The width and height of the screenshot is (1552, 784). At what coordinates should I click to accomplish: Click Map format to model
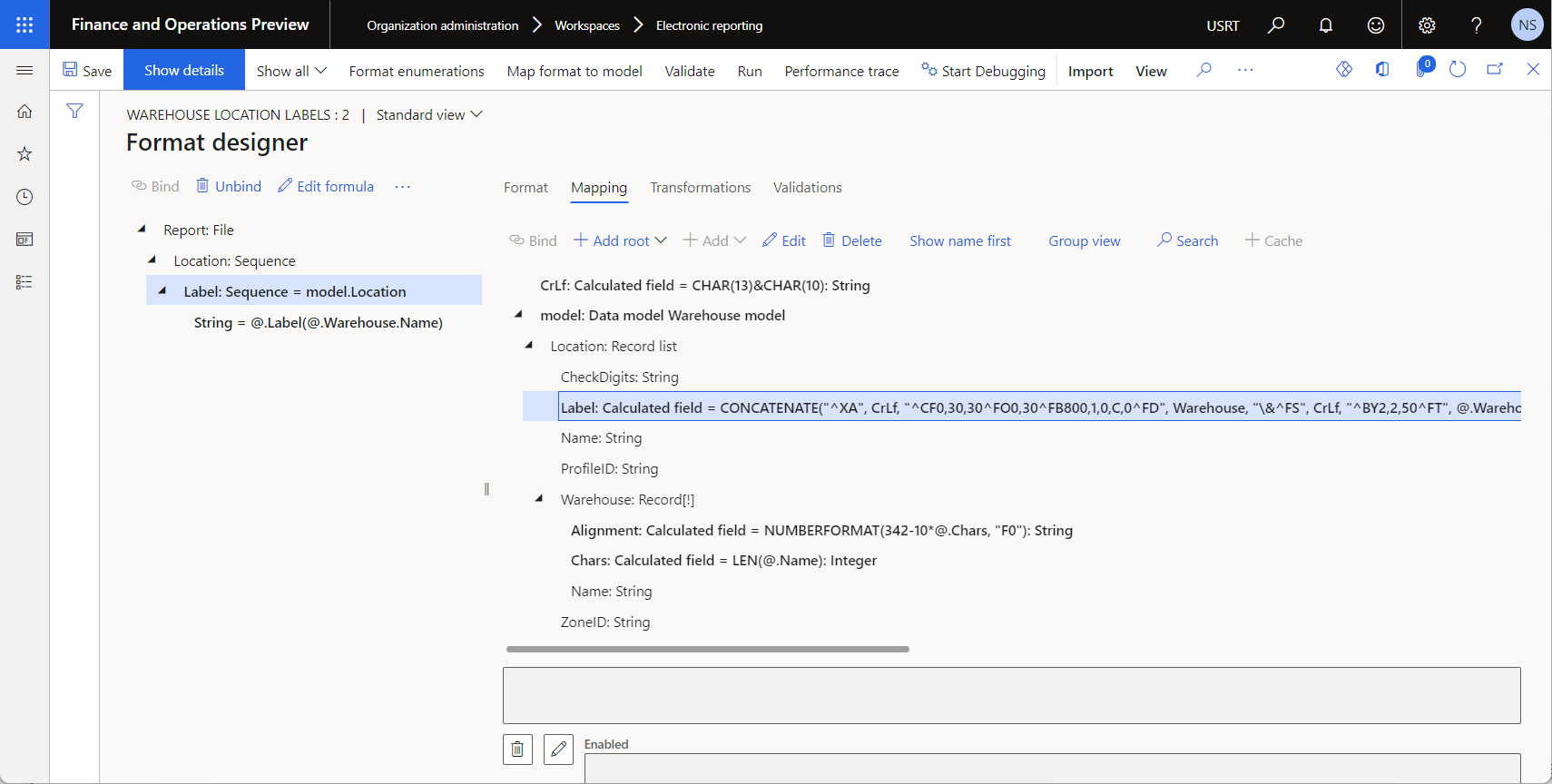pos(575,71)
